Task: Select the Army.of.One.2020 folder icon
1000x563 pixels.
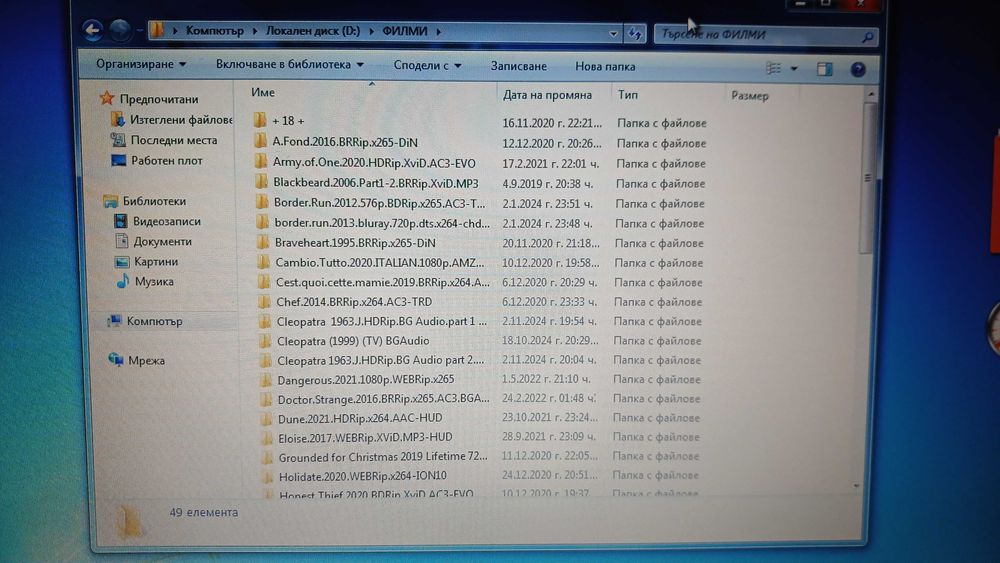Action: click(x=261, y=162)
